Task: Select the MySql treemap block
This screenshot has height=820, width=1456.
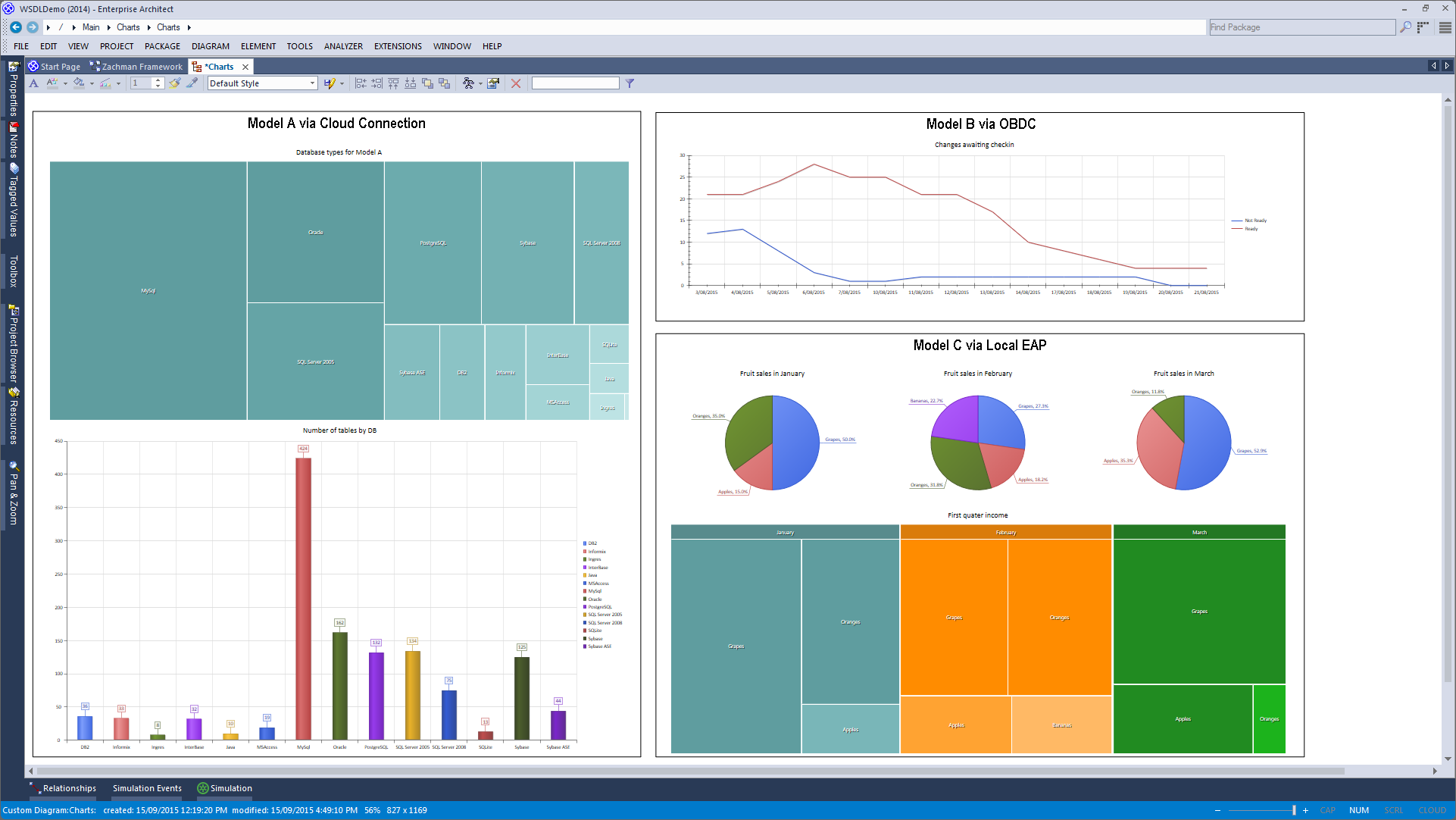Action: tap(148, 290)
